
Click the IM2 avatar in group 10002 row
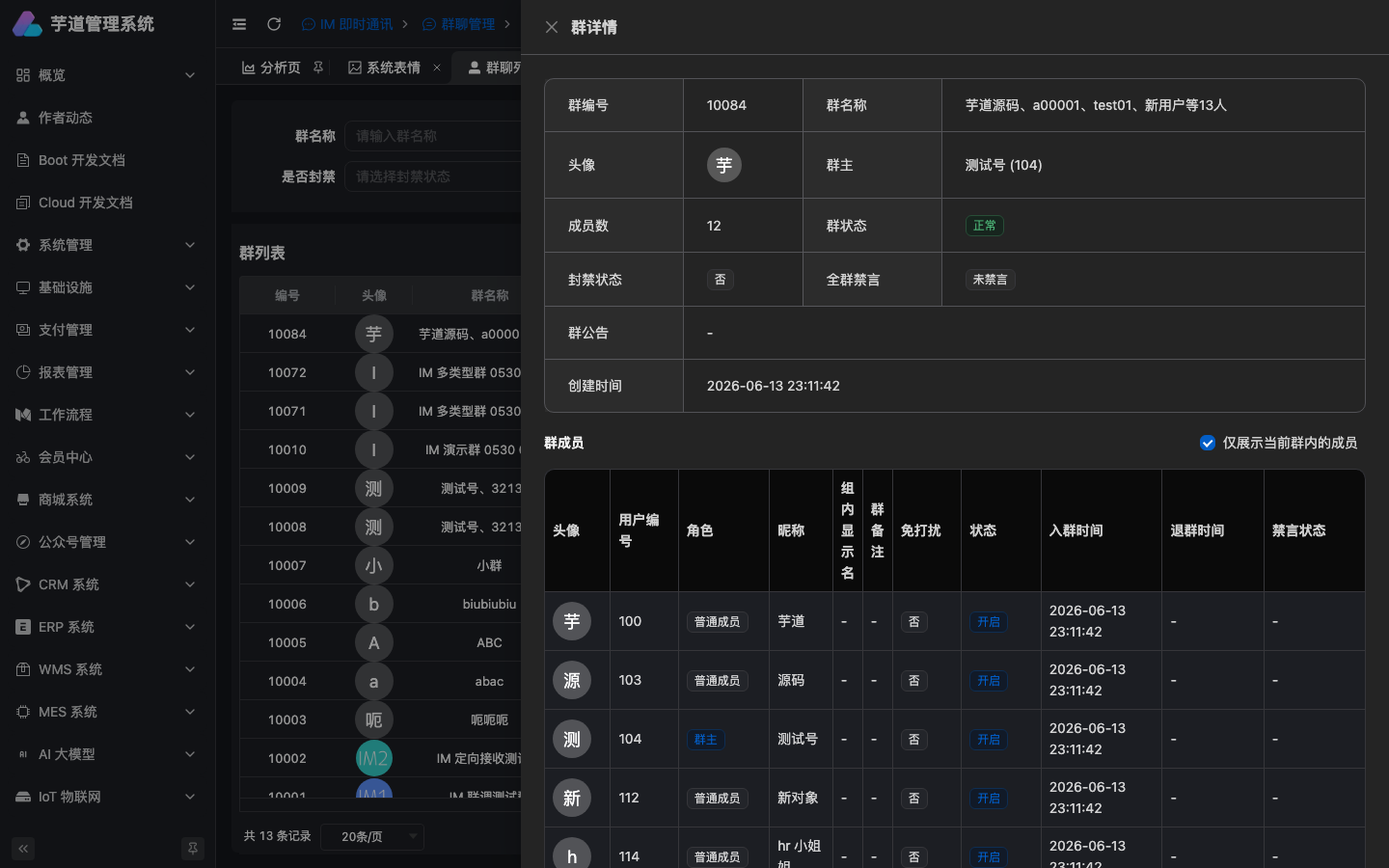point(374,758)
